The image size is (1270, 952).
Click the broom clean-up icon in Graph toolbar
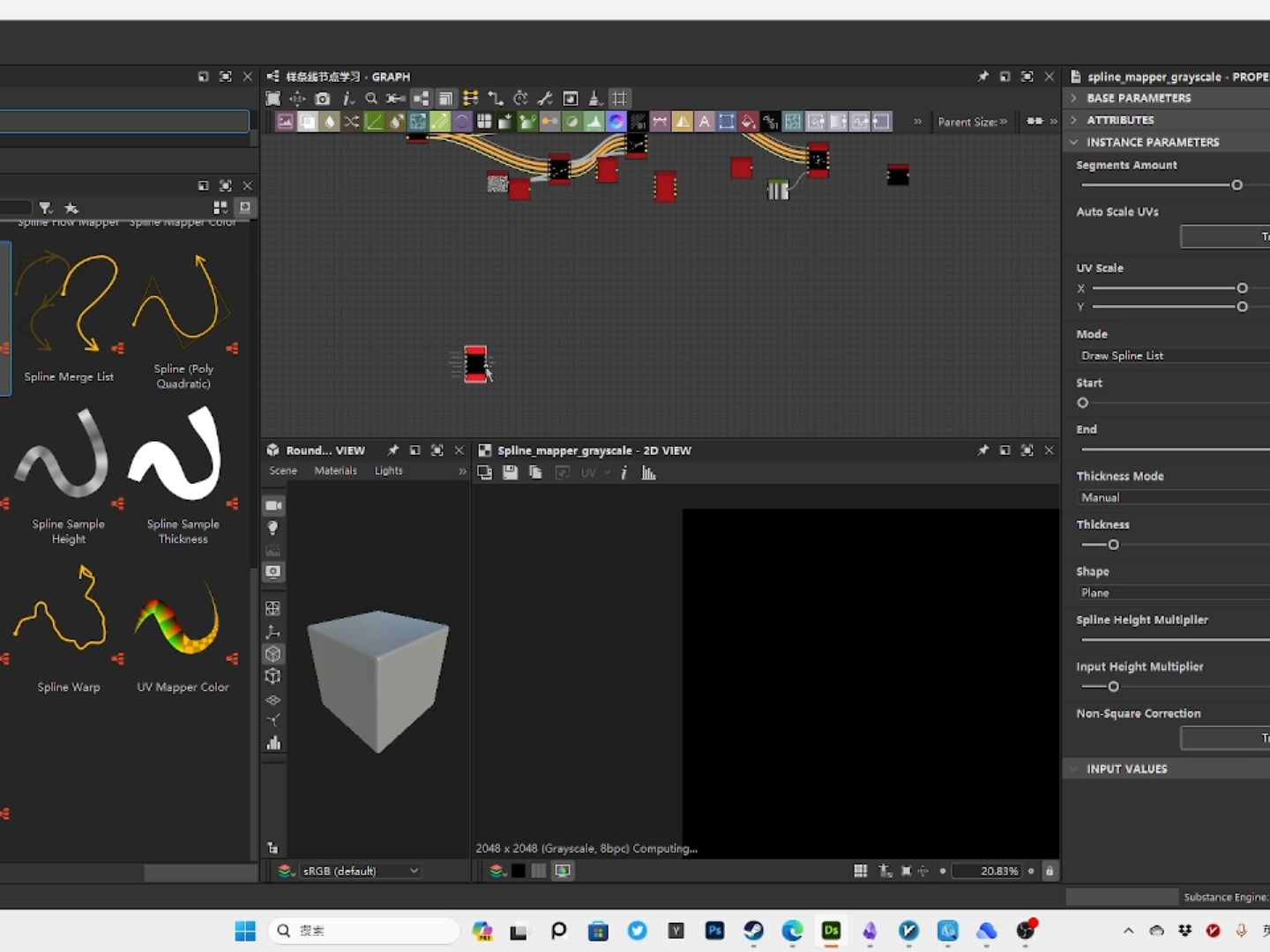(x=595, y=99)
